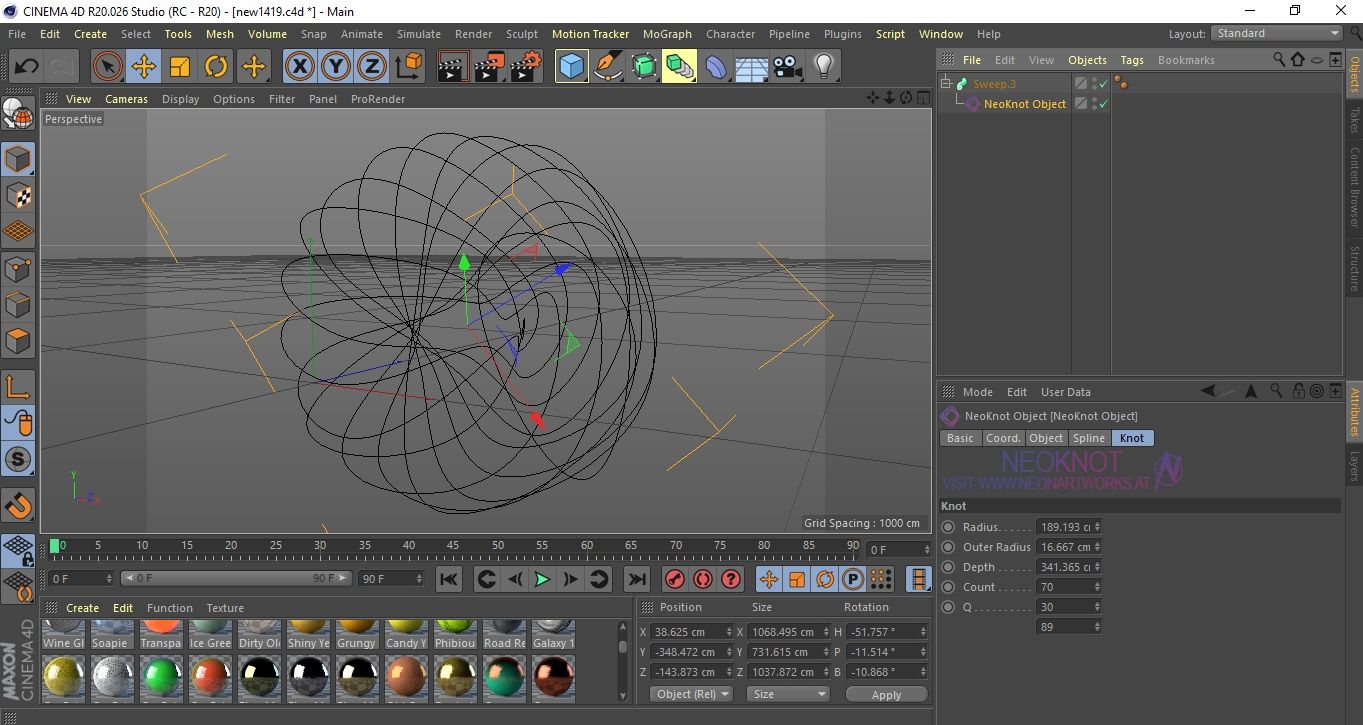
Task: Select the Rotate tool
Action: [216, 67]
